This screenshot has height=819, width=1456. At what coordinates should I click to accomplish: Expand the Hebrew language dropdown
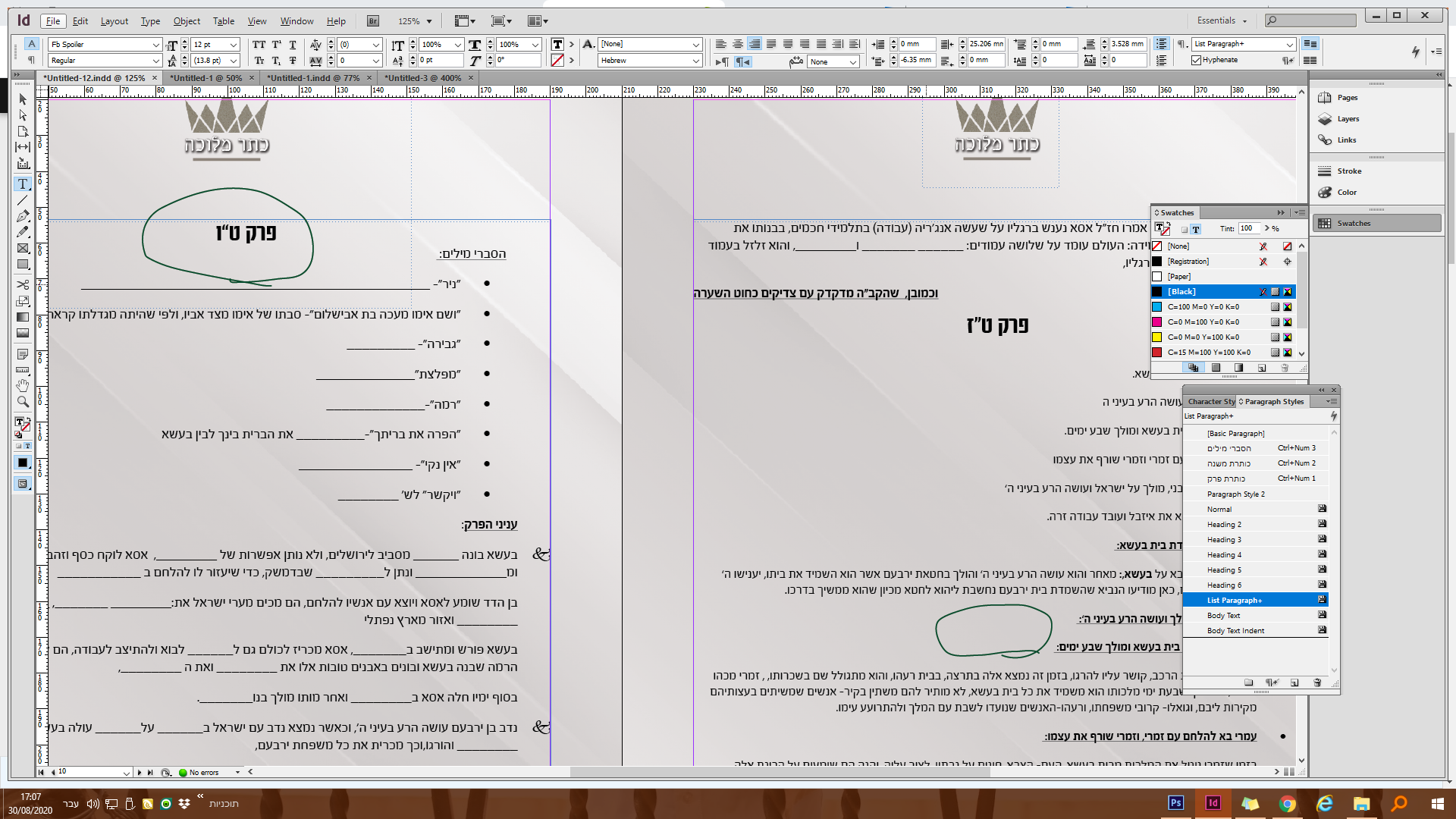(695, 61)
